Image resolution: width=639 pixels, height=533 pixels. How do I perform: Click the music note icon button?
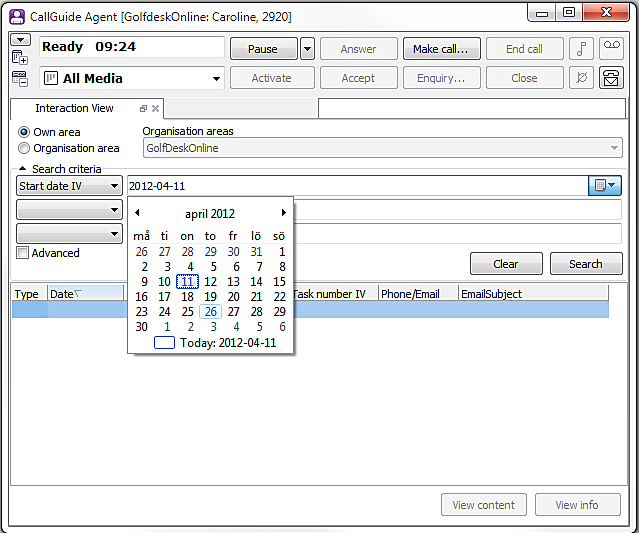tap(582, 49)
